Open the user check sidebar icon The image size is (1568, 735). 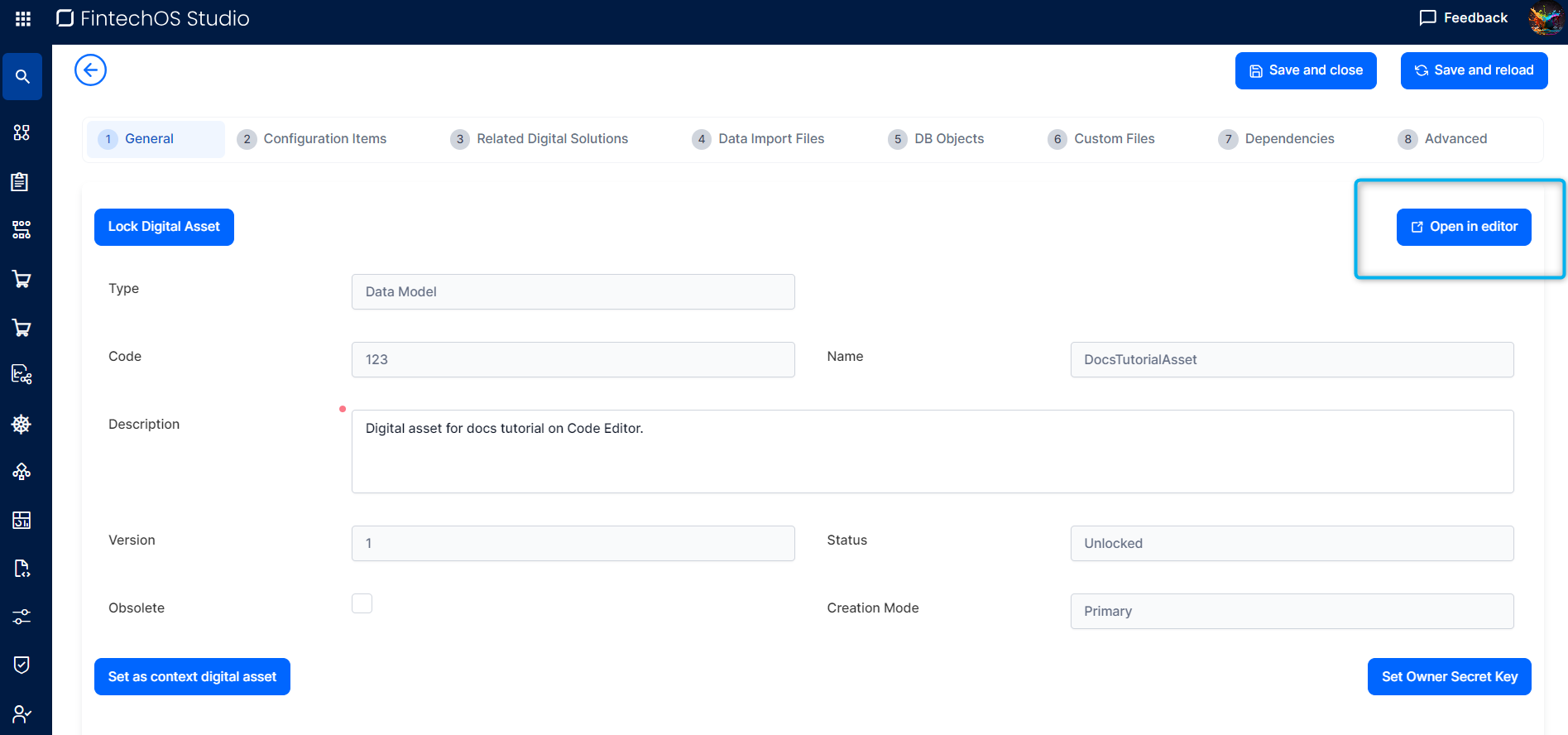point(22,713)
